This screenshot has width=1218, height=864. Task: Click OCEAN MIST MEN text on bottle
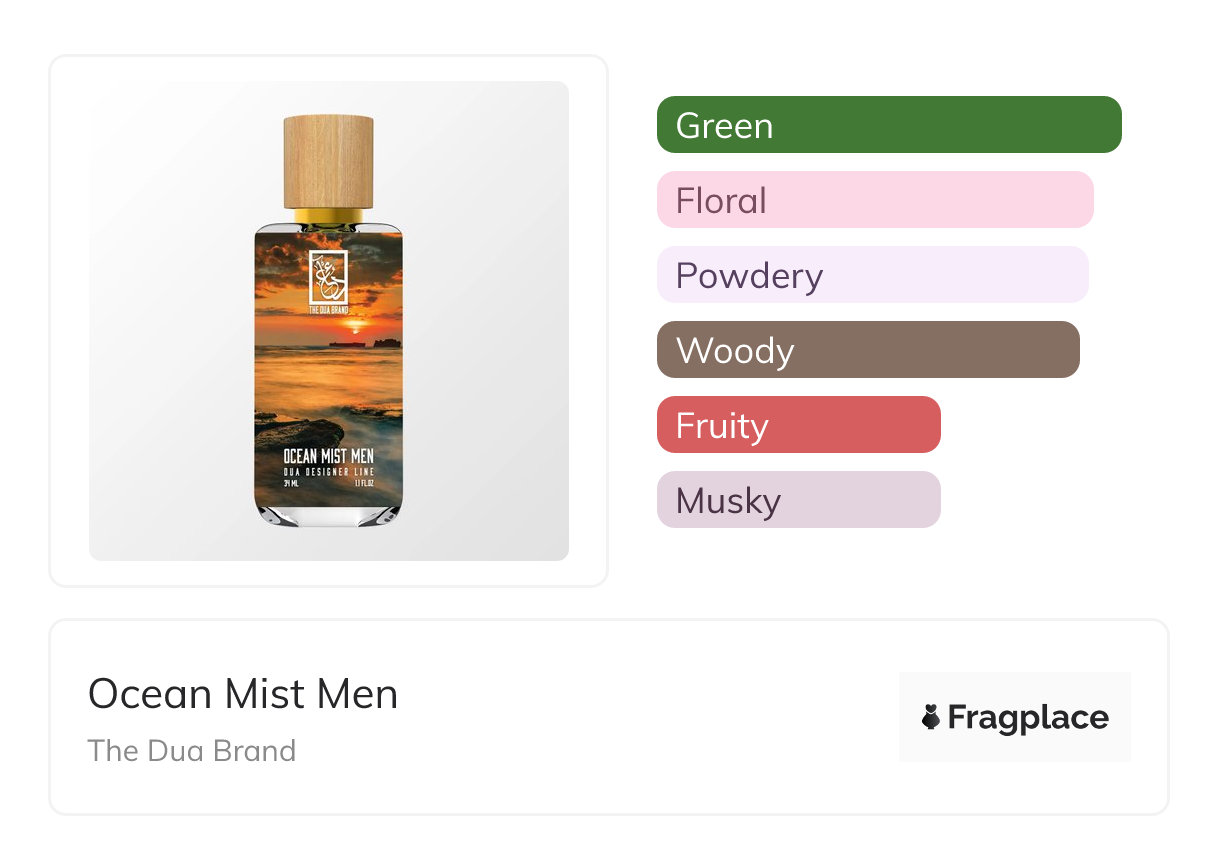[329, 457]
